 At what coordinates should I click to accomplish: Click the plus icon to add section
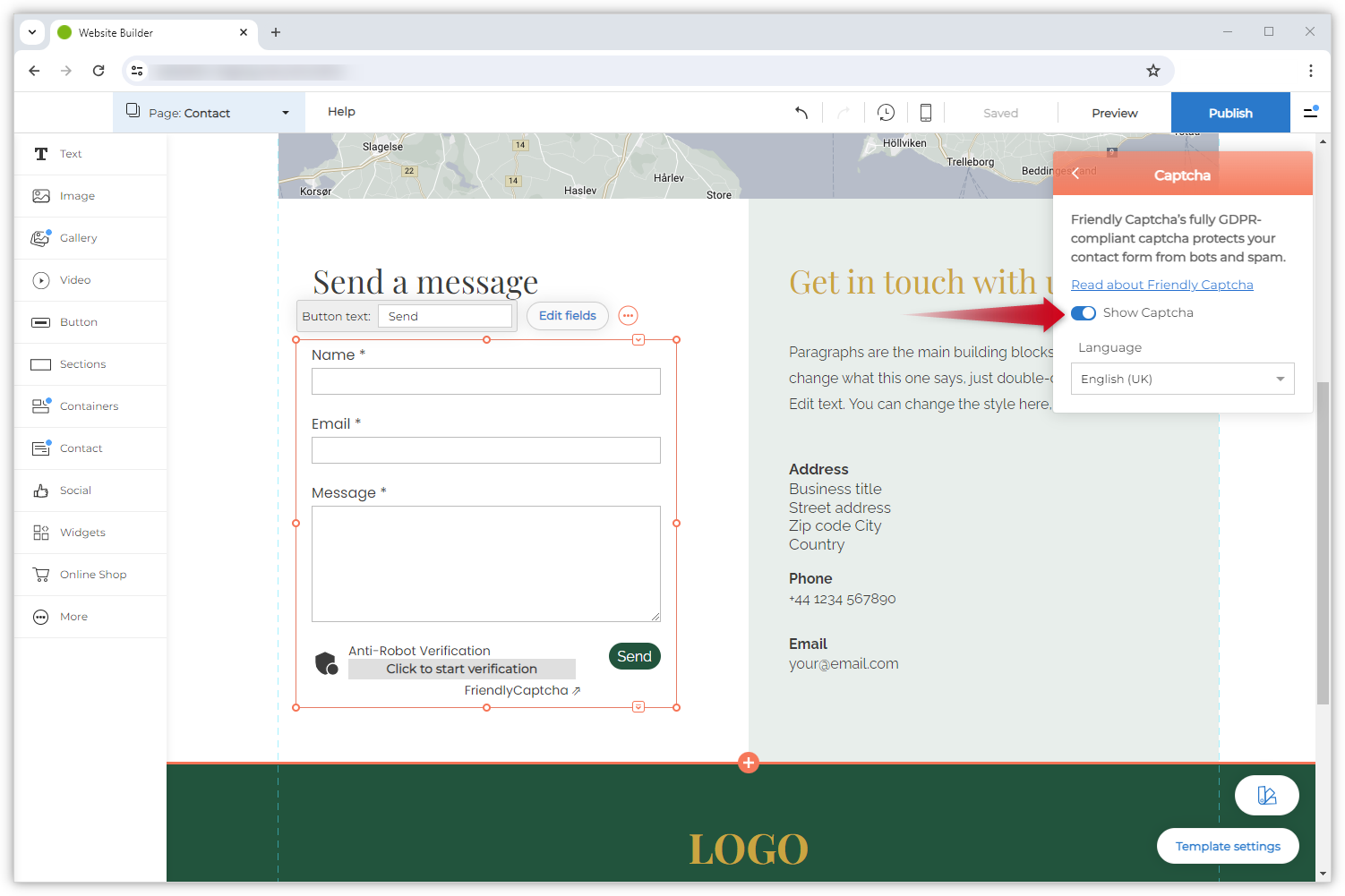coord(749,763)
